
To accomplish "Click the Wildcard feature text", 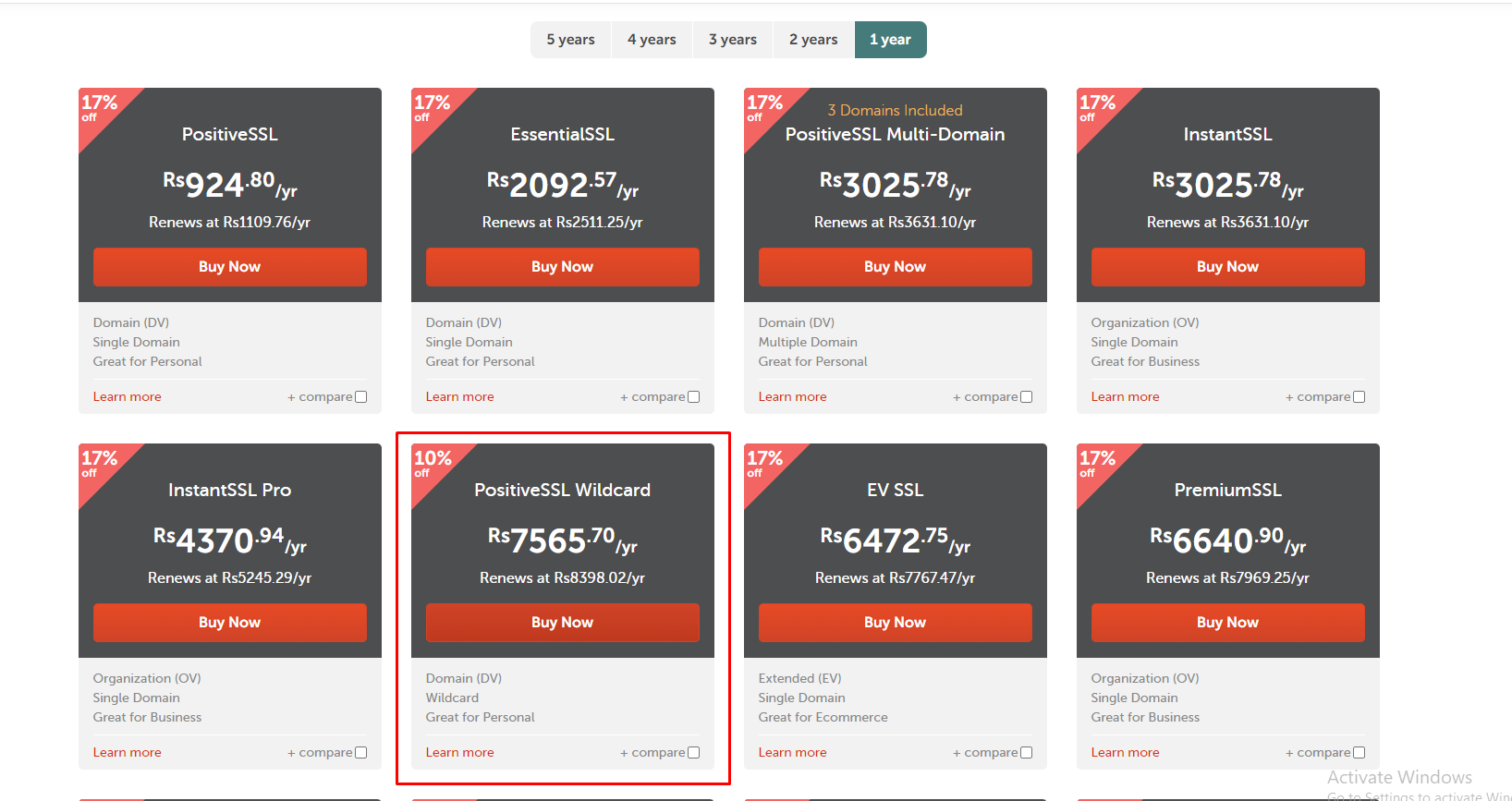I will (453, 698).
